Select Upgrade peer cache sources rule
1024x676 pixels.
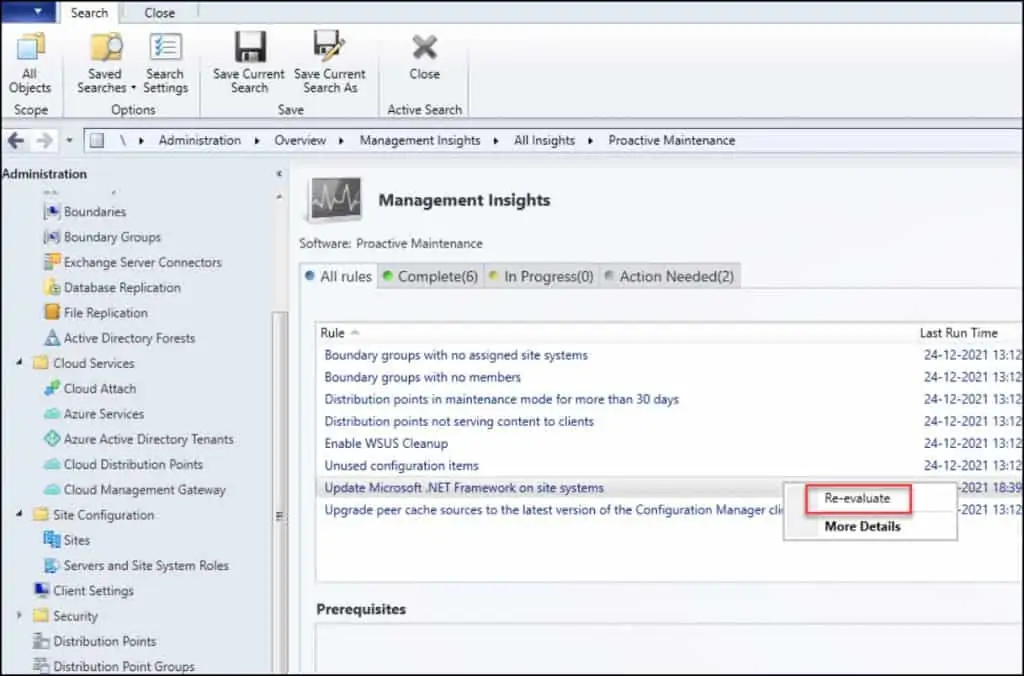[554, 510]
